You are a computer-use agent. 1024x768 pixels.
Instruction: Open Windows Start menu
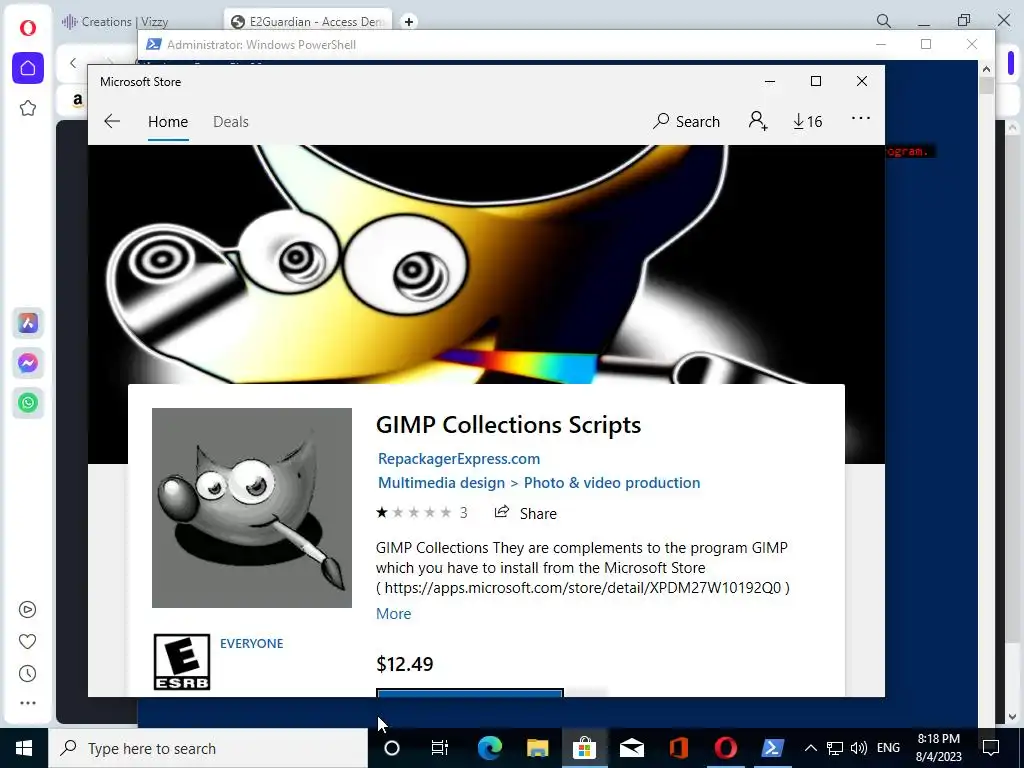coord(24,748)
